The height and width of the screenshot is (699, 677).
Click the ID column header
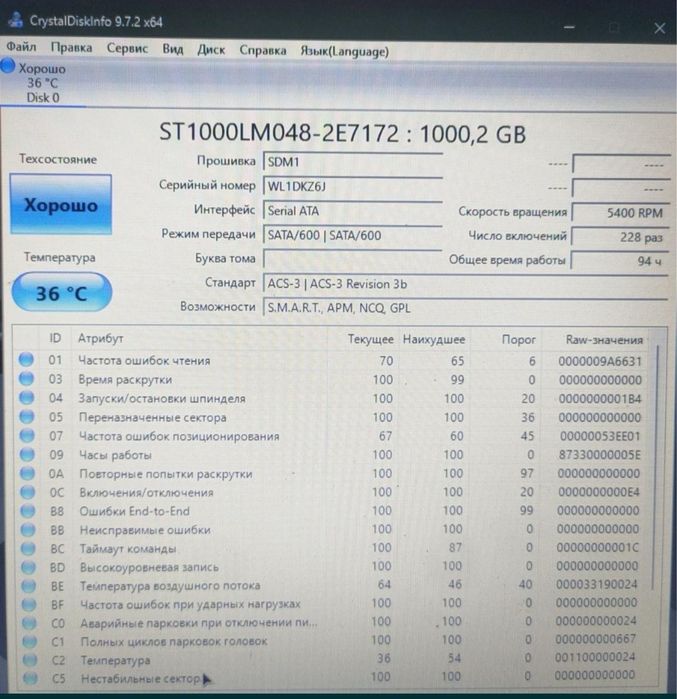55,338
